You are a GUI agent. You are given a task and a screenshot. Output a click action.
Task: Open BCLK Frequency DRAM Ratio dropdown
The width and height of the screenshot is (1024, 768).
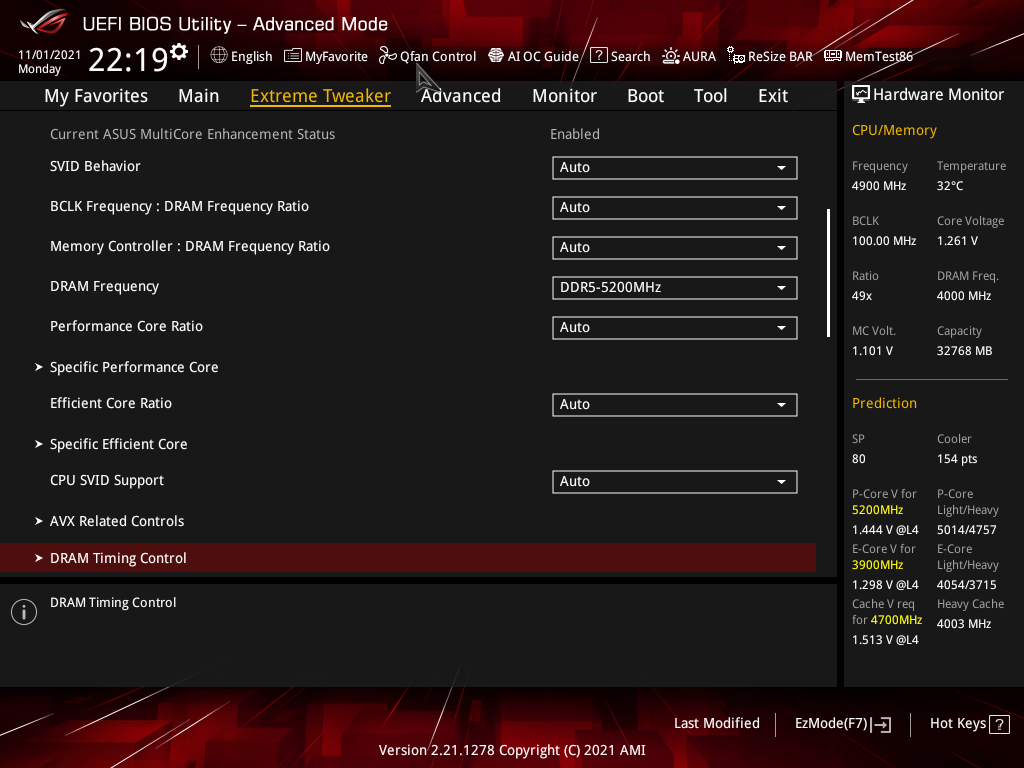click(x=675, y=208)
